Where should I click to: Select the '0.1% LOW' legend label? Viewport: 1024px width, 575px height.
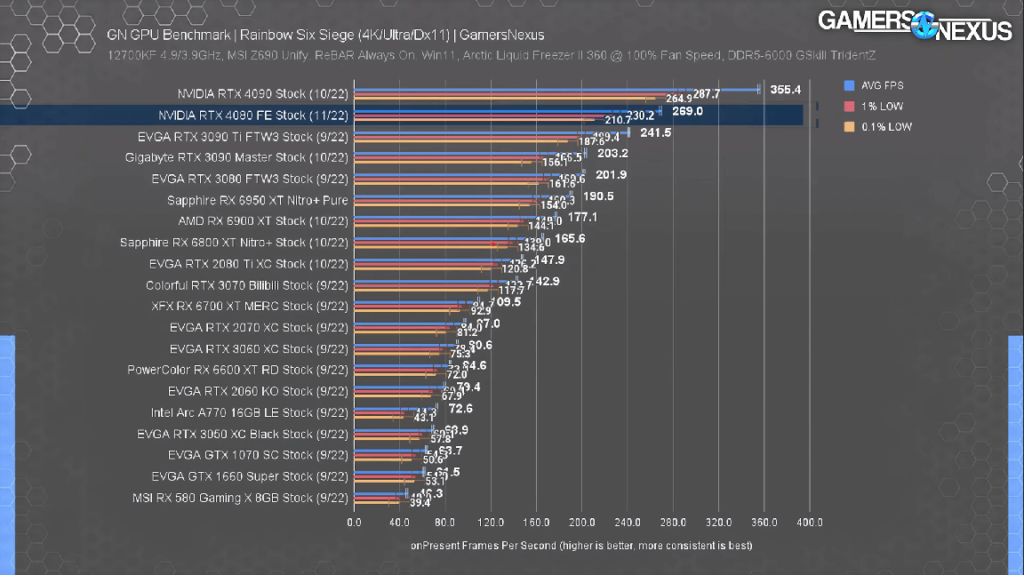(886, 127)
